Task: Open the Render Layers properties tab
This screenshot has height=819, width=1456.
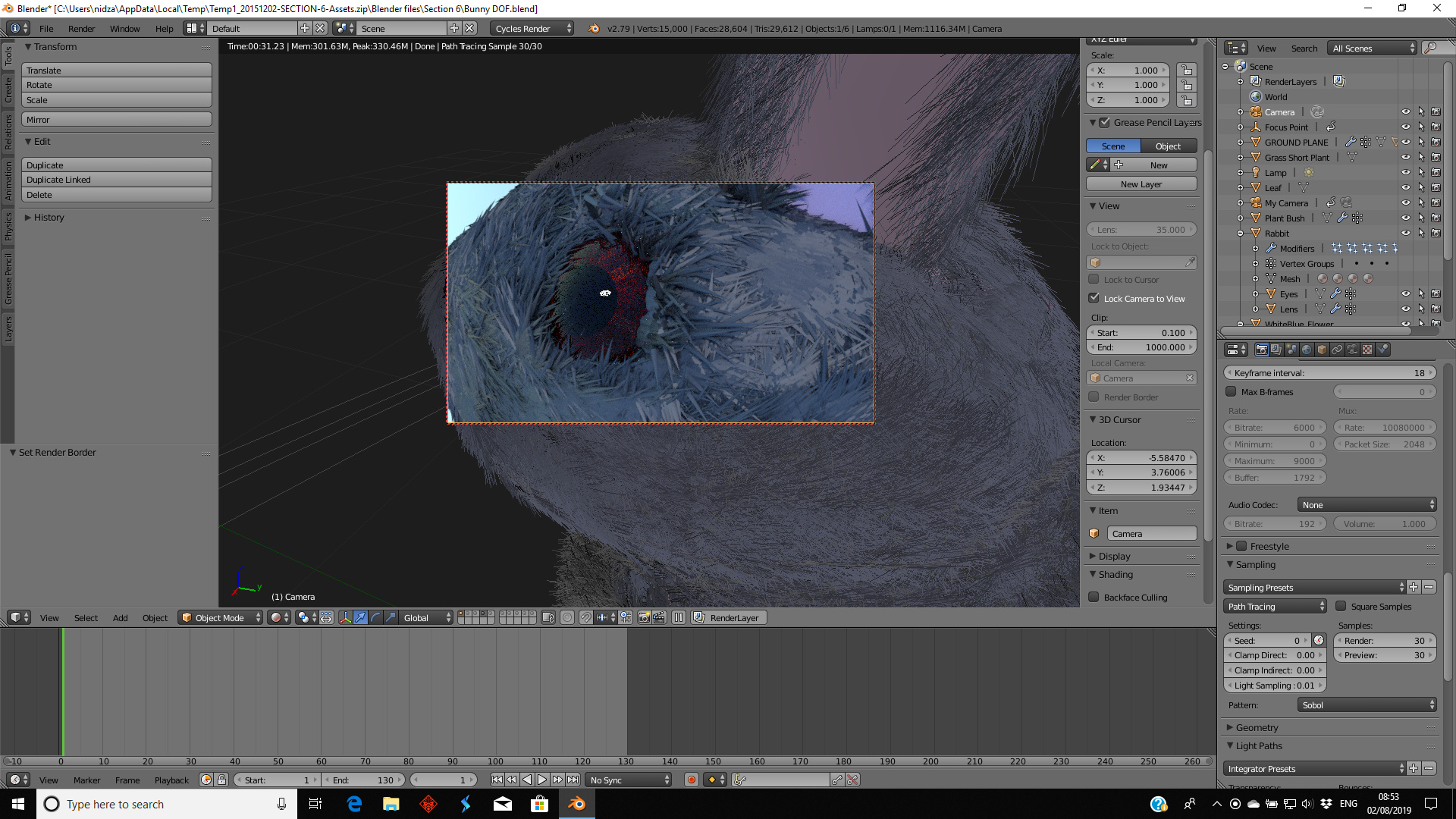Action: tap(1276, 350)
